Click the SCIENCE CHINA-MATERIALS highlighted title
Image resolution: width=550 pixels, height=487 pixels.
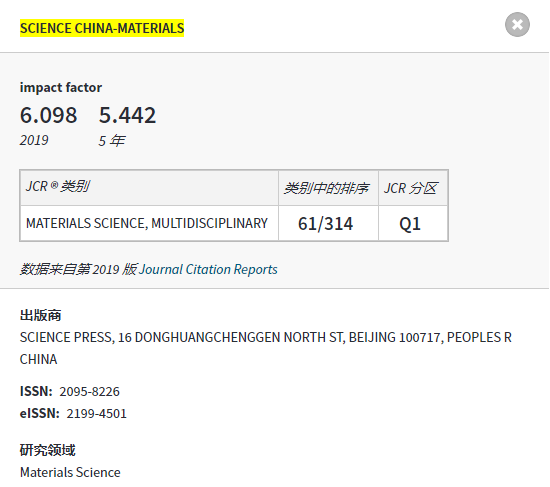pyautogui.click(x=102, y=28)
